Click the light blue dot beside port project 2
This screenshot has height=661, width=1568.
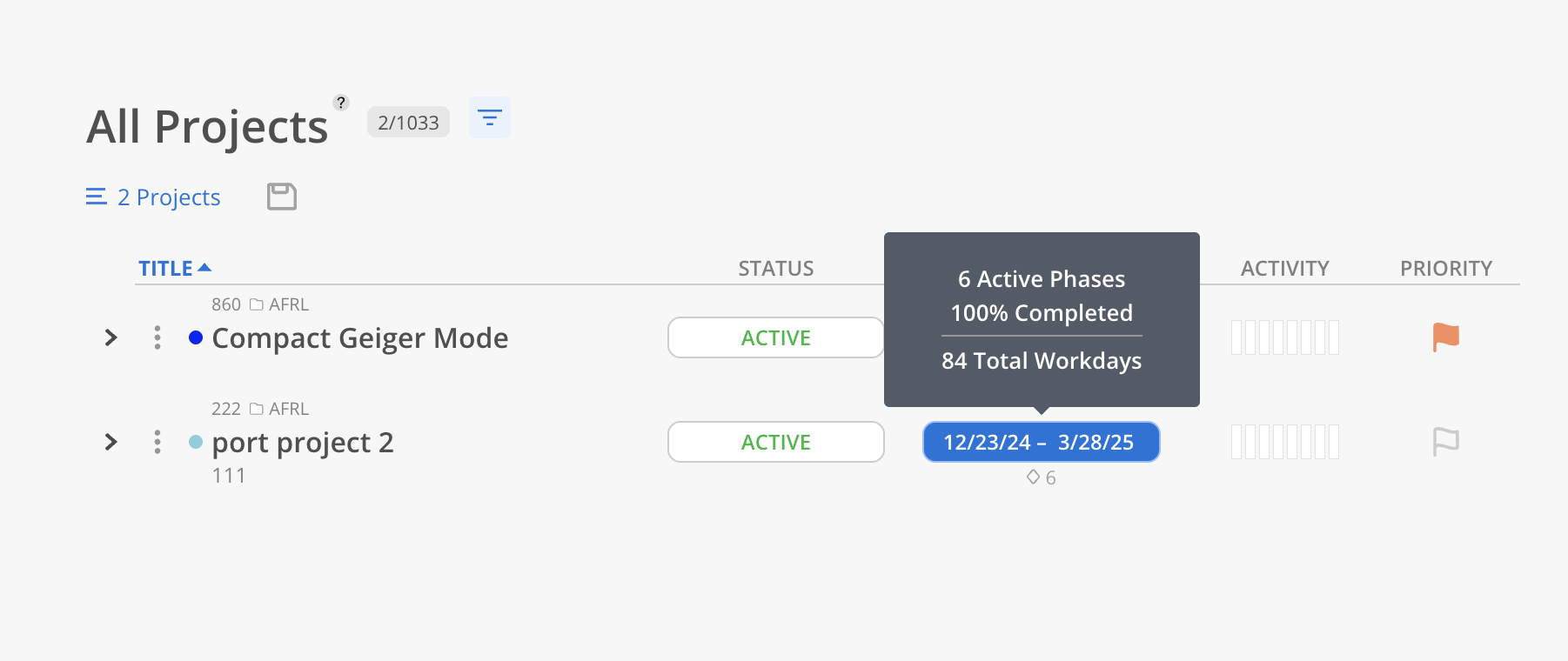pyautogui.click(x=196, y=442)
